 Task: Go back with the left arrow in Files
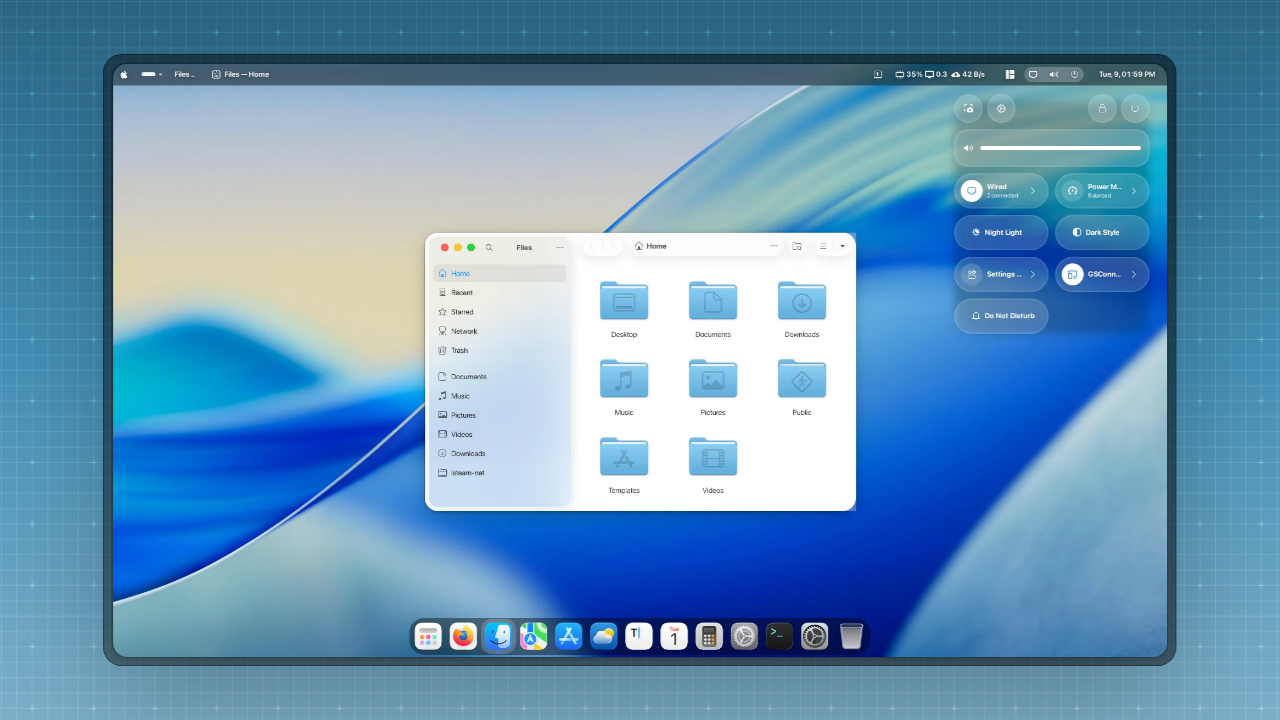tap(593, 246)
